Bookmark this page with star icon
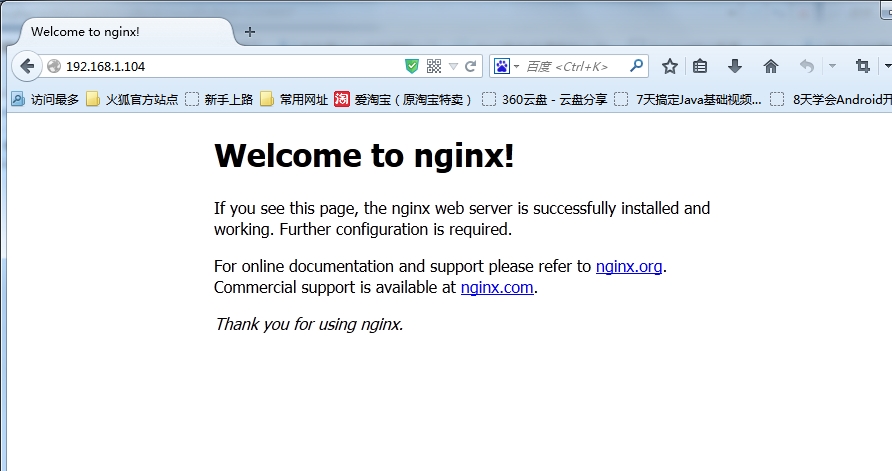Viewport: 892px width, 471px height. tap(670, 67)
